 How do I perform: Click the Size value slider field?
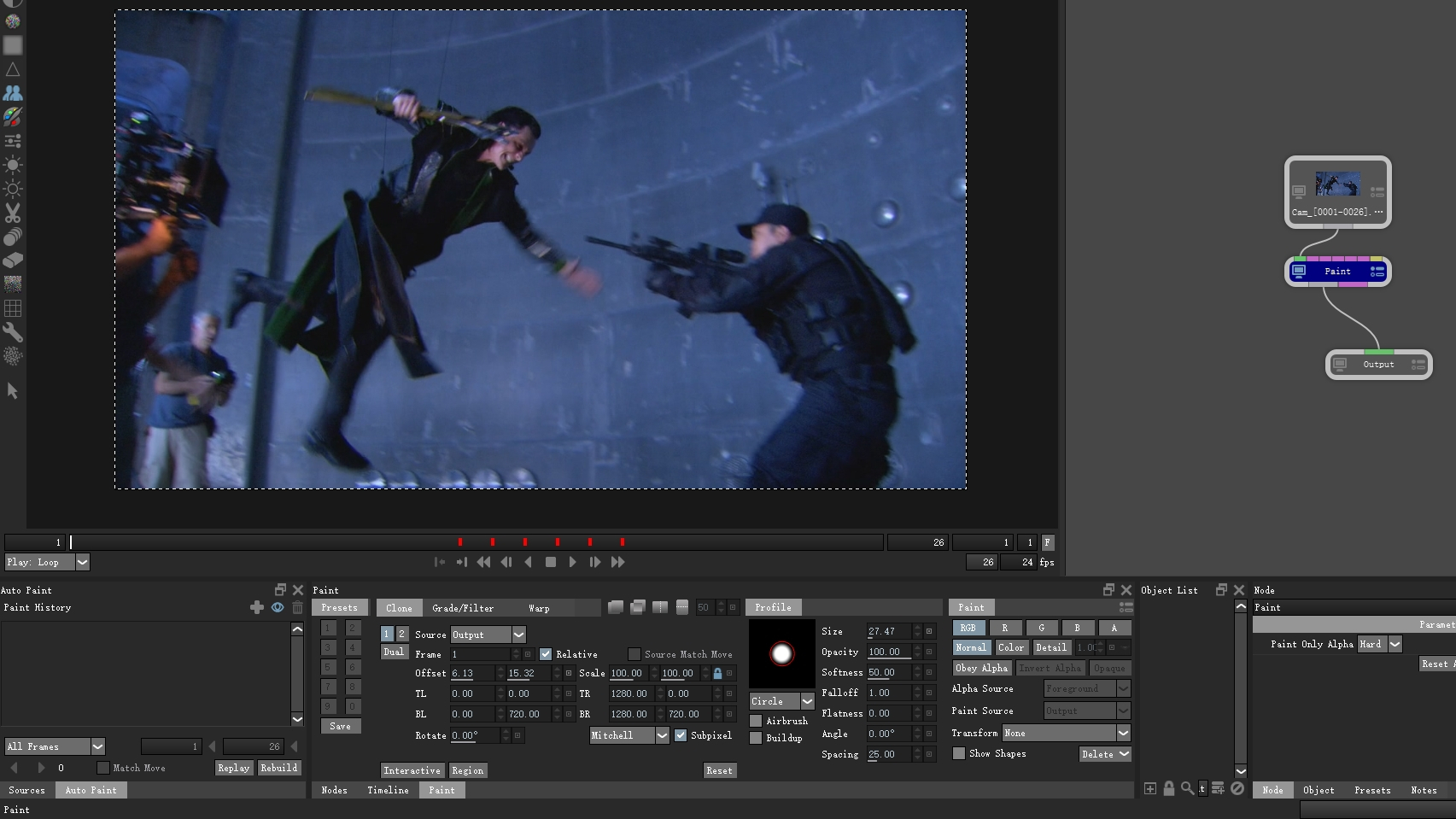[889, 631]
